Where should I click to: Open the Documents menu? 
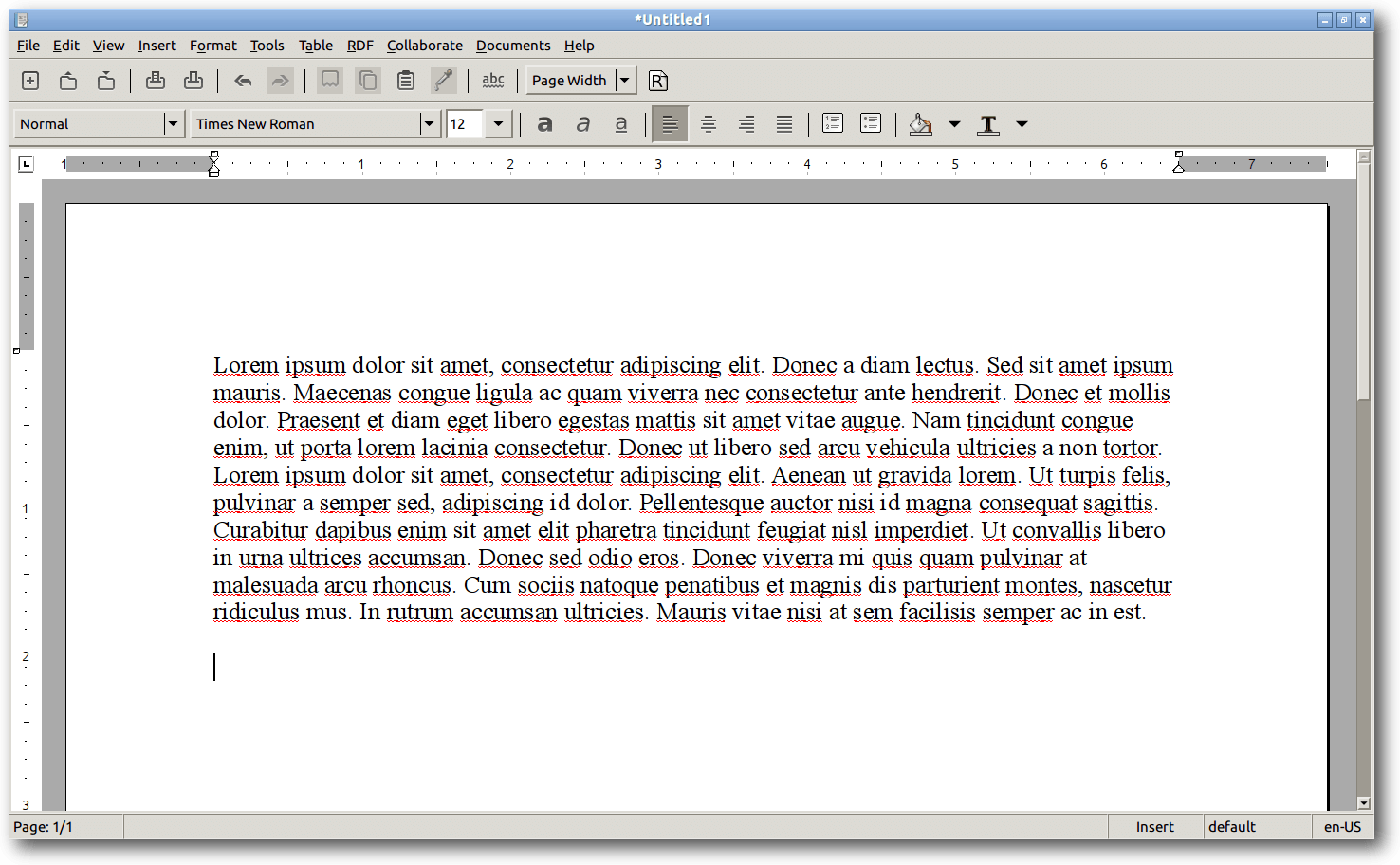[x=512, y=46]
